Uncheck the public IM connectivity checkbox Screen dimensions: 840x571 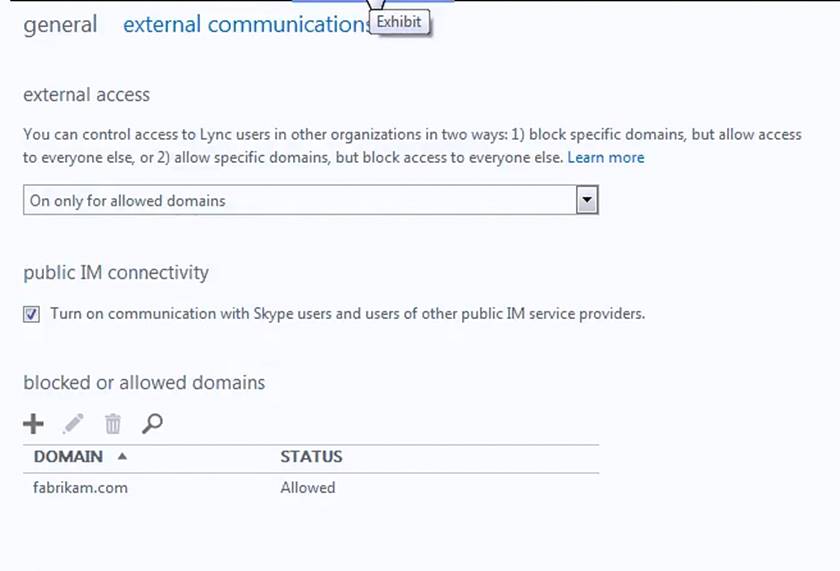[x=32, y=314]
